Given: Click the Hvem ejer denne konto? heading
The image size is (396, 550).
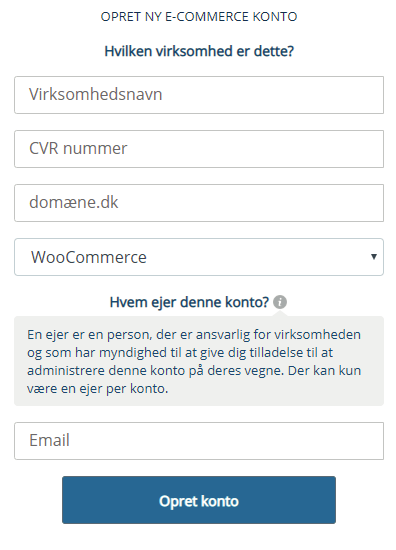Looking at the screenshot, I should [x=189, y=302].
